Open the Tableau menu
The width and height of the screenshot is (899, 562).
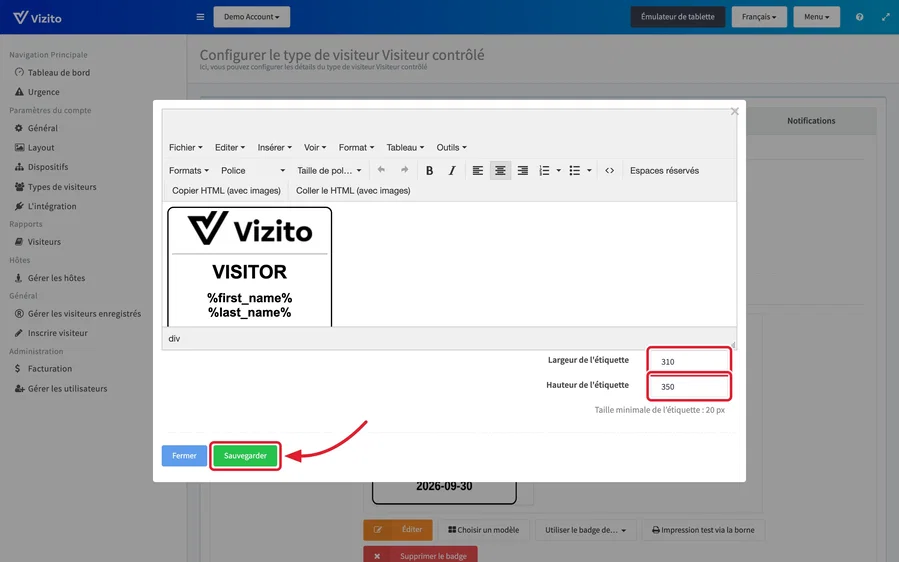tap(405, 147)
